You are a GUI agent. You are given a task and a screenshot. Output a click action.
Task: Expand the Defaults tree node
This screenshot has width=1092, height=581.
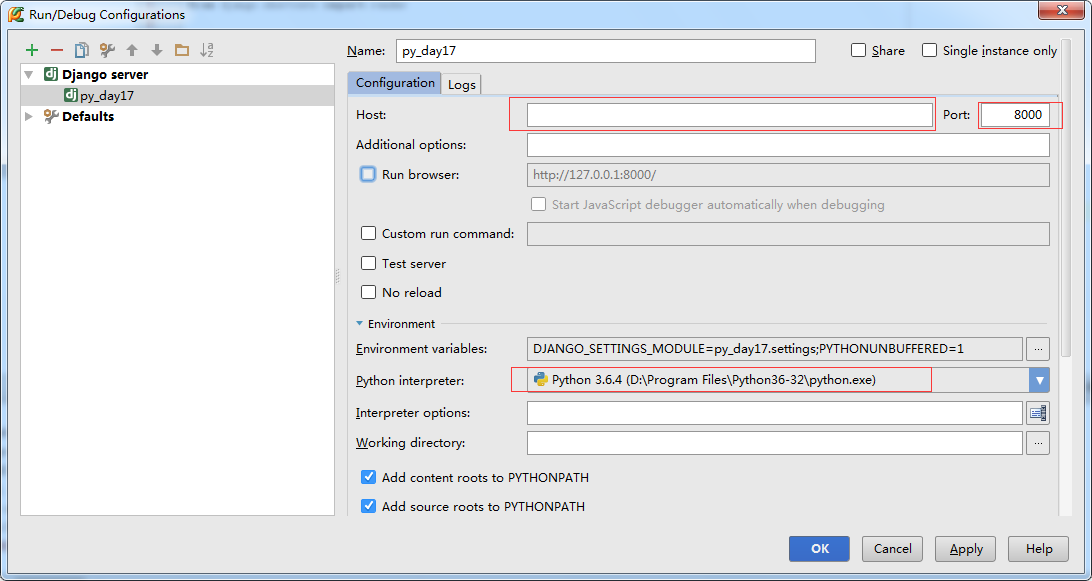(29, 116)
